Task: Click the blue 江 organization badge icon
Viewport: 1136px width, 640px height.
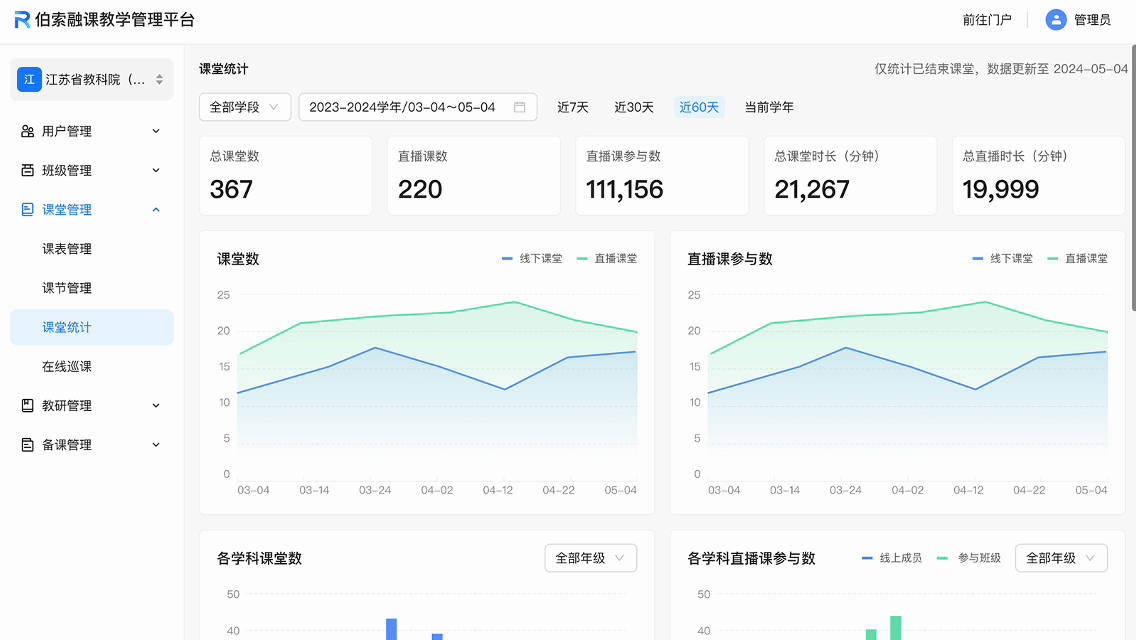Action: 29,79
